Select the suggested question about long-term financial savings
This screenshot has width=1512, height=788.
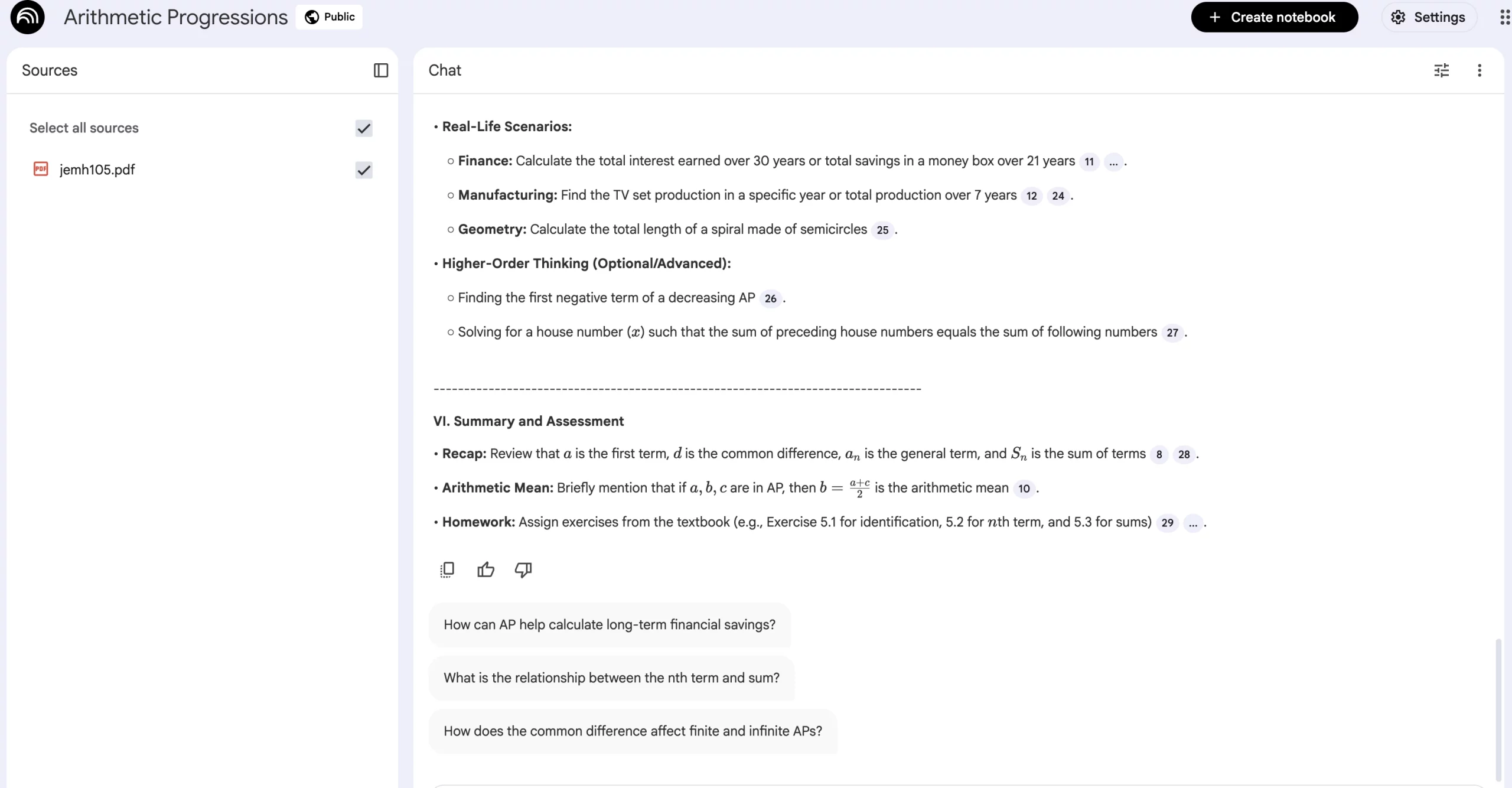click(609, 624)
